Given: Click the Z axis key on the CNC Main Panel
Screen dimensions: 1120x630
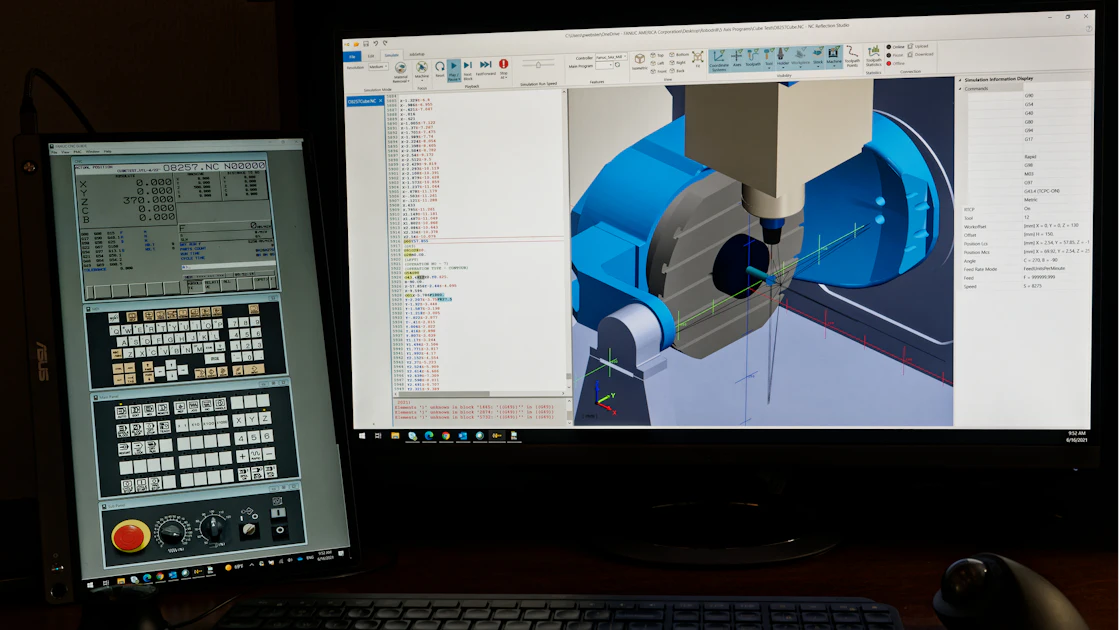Looking at the screenshot, I should (x=265, y=418).
